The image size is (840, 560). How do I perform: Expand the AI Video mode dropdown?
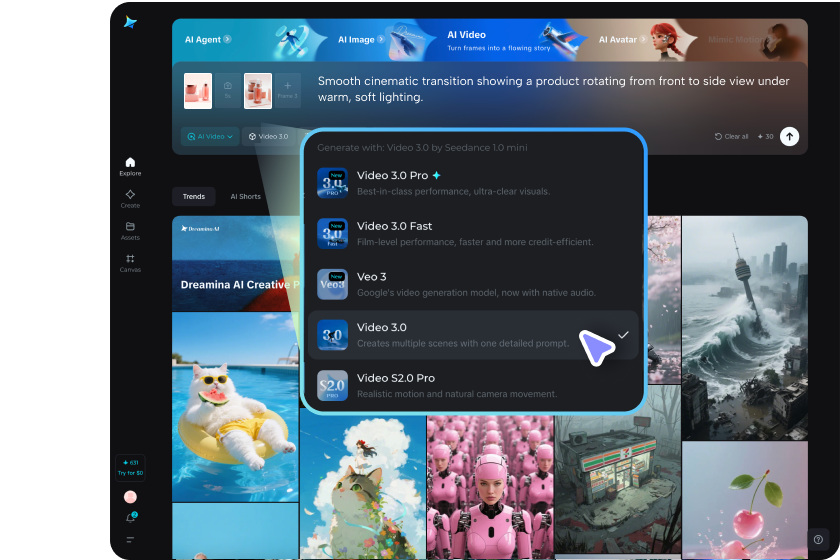tap(210, 137)
